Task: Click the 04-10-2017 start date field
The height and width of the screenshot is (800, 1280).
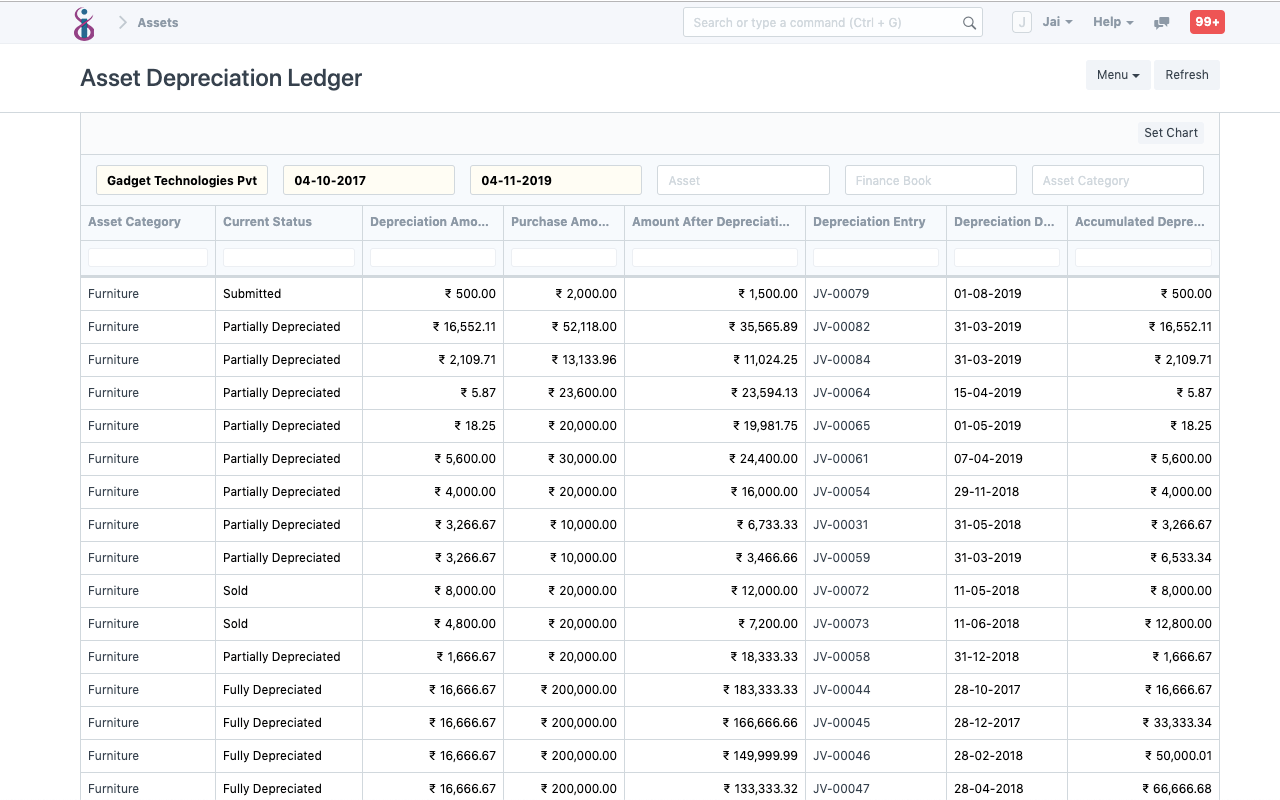Action: click(368, 179)
